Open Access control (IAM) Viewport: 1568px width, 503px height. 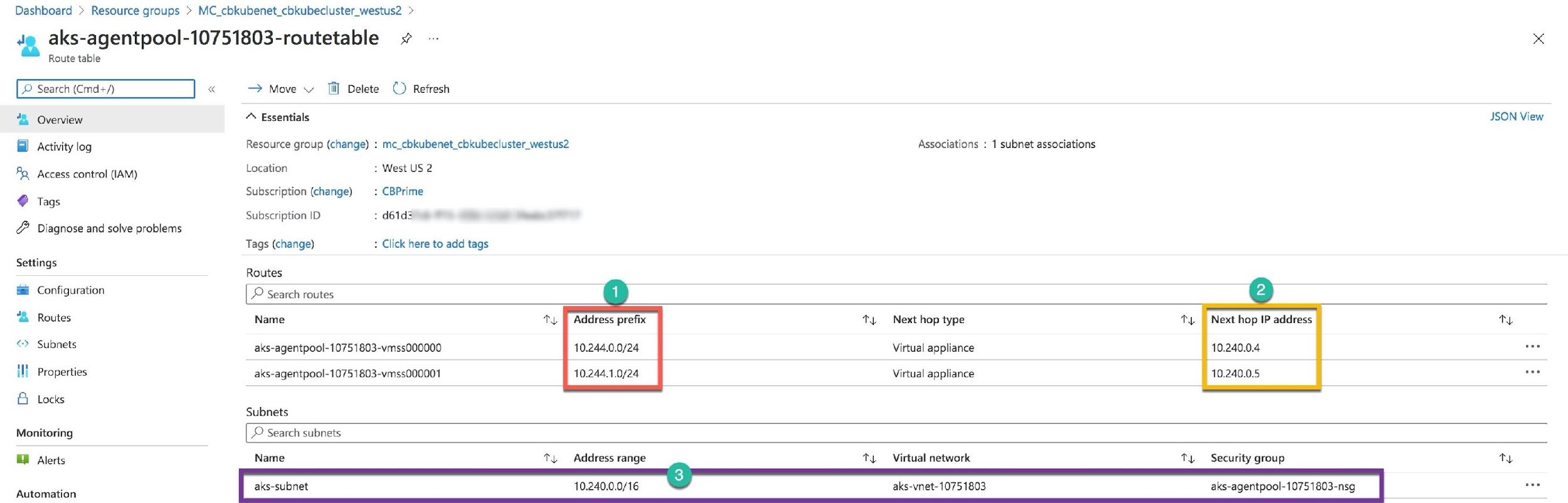tap(87, 174)
